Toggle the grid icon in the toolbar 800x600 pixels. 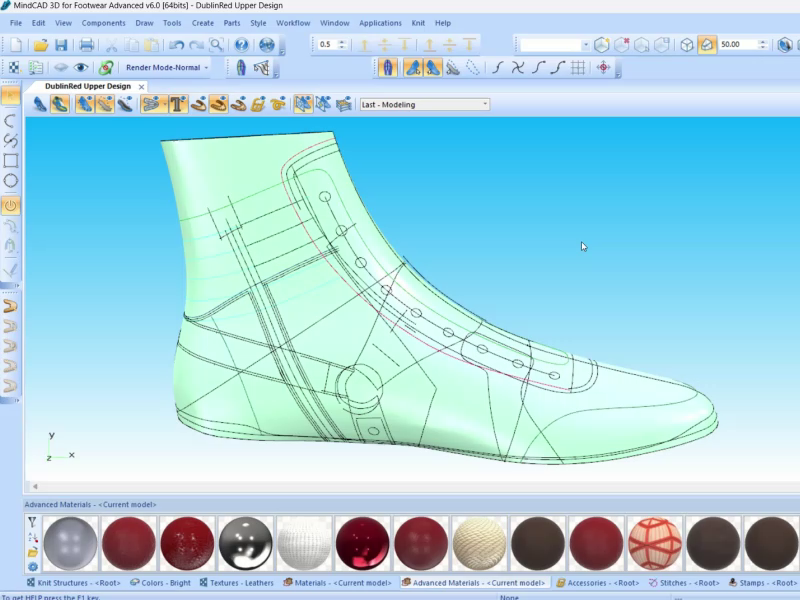pyautogui.click(x=578, y=67)
